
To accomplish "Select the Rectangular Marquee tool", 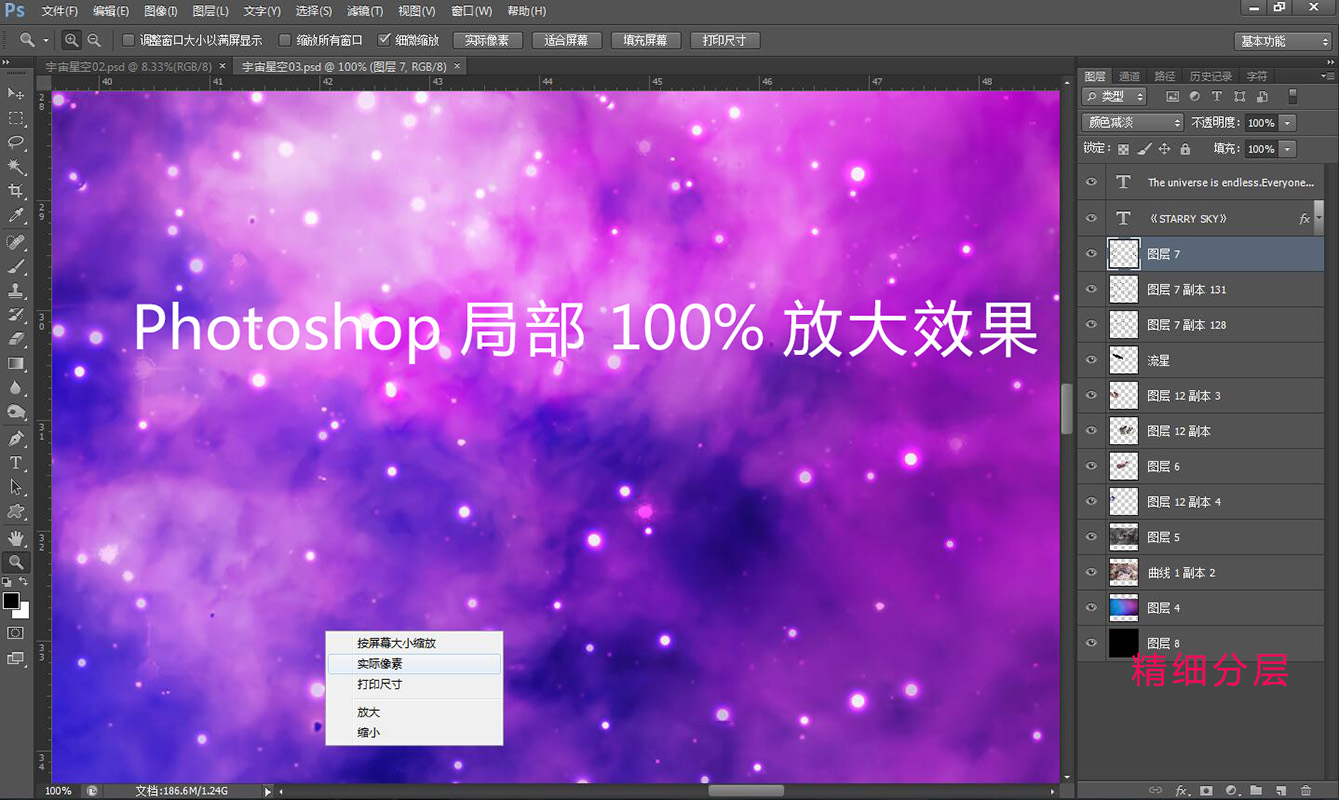I will [16, 118].
